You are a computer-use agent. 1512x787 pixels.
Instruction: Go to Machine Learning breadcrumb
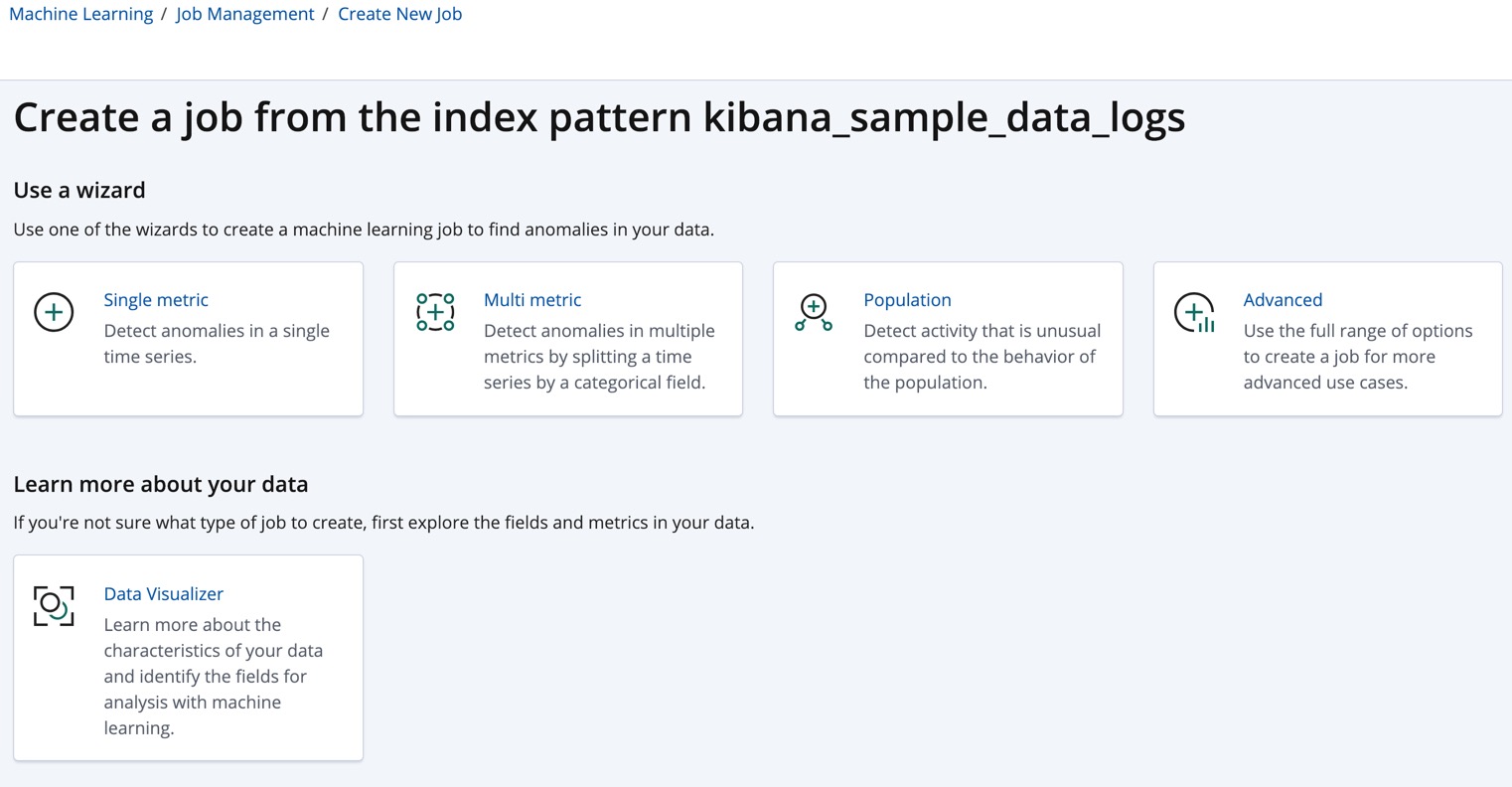tap(81, 14)
